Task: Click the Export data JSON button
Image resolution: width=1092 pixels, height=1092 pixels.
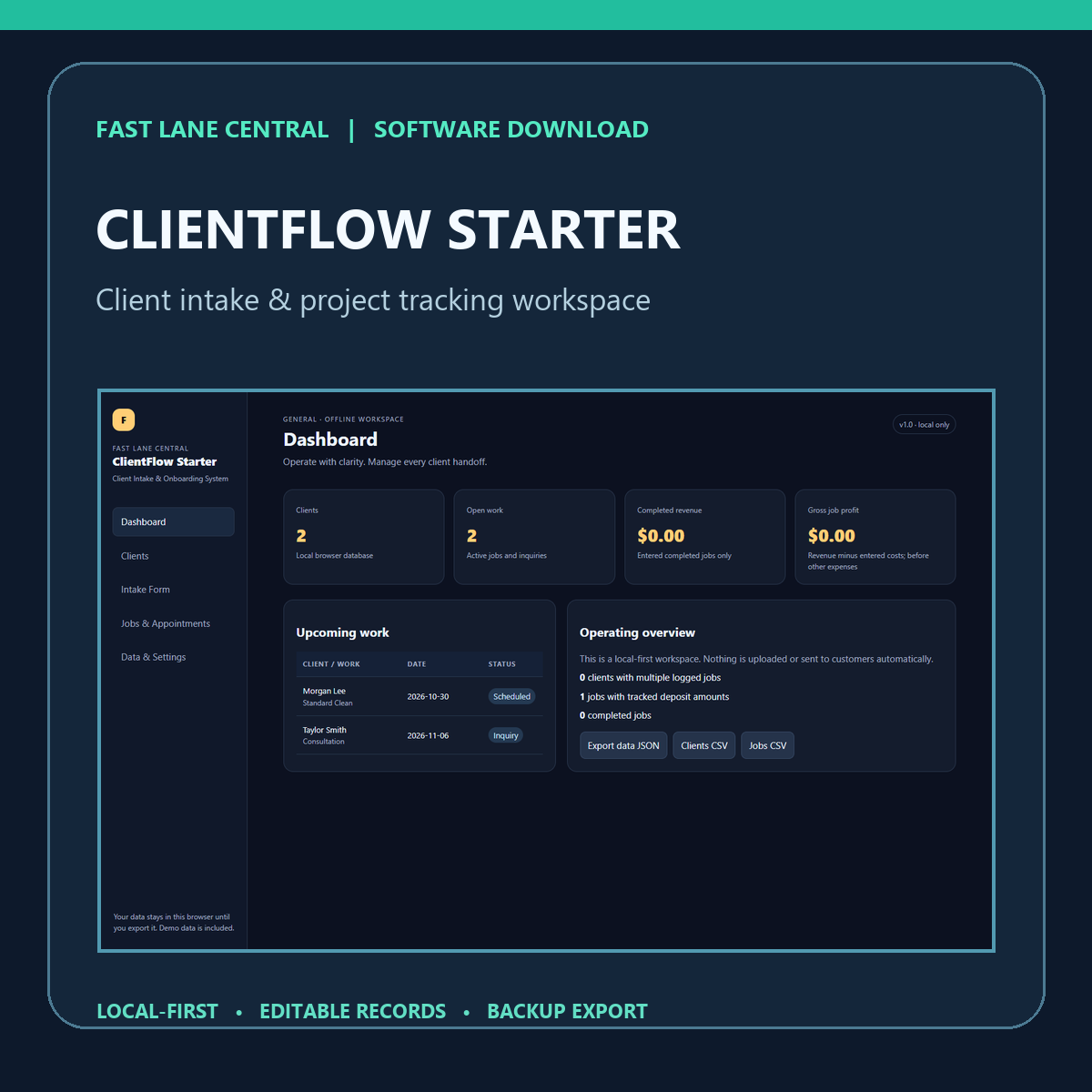Action: (x=623, y=745)
